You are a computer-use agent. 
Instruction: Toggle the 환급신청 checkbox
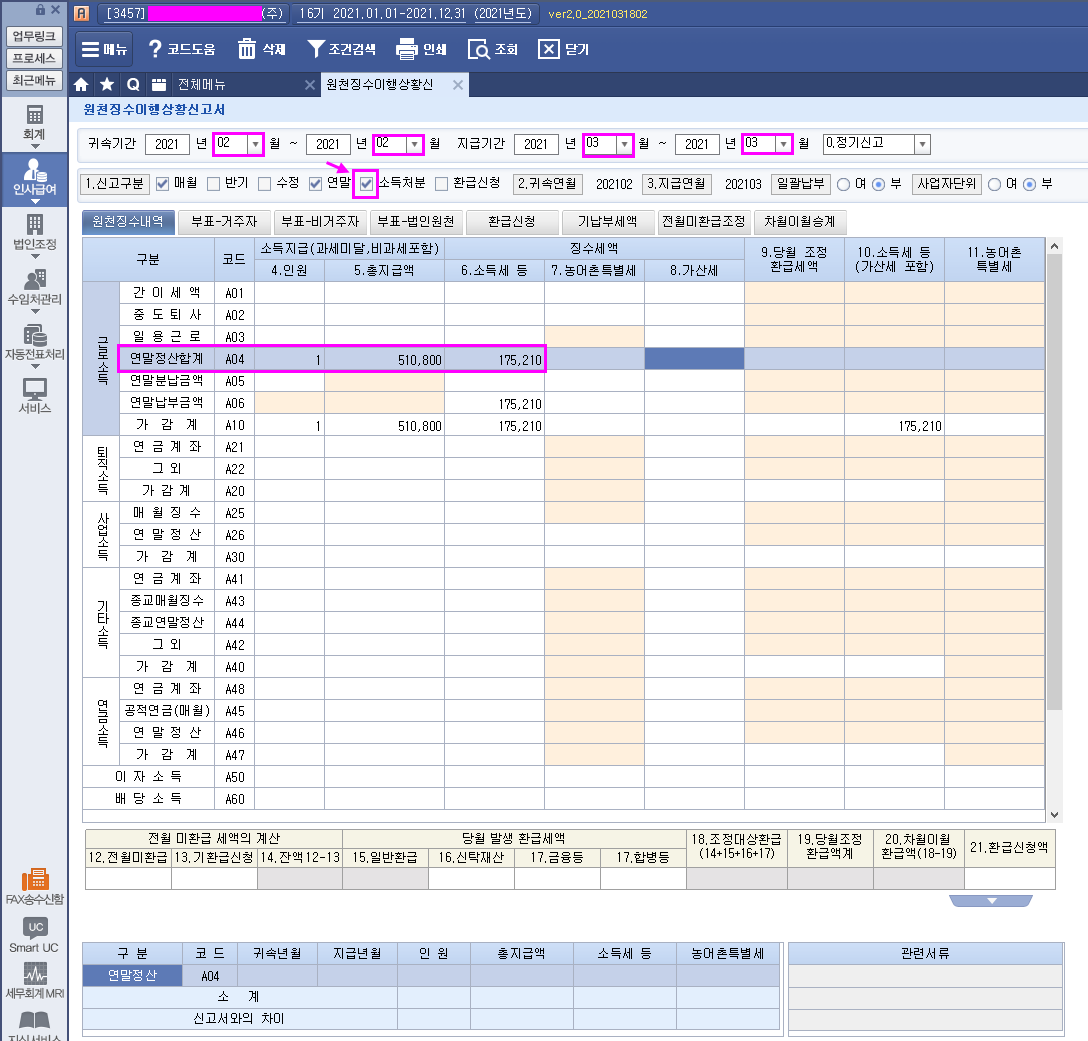(x=441, y=184)
